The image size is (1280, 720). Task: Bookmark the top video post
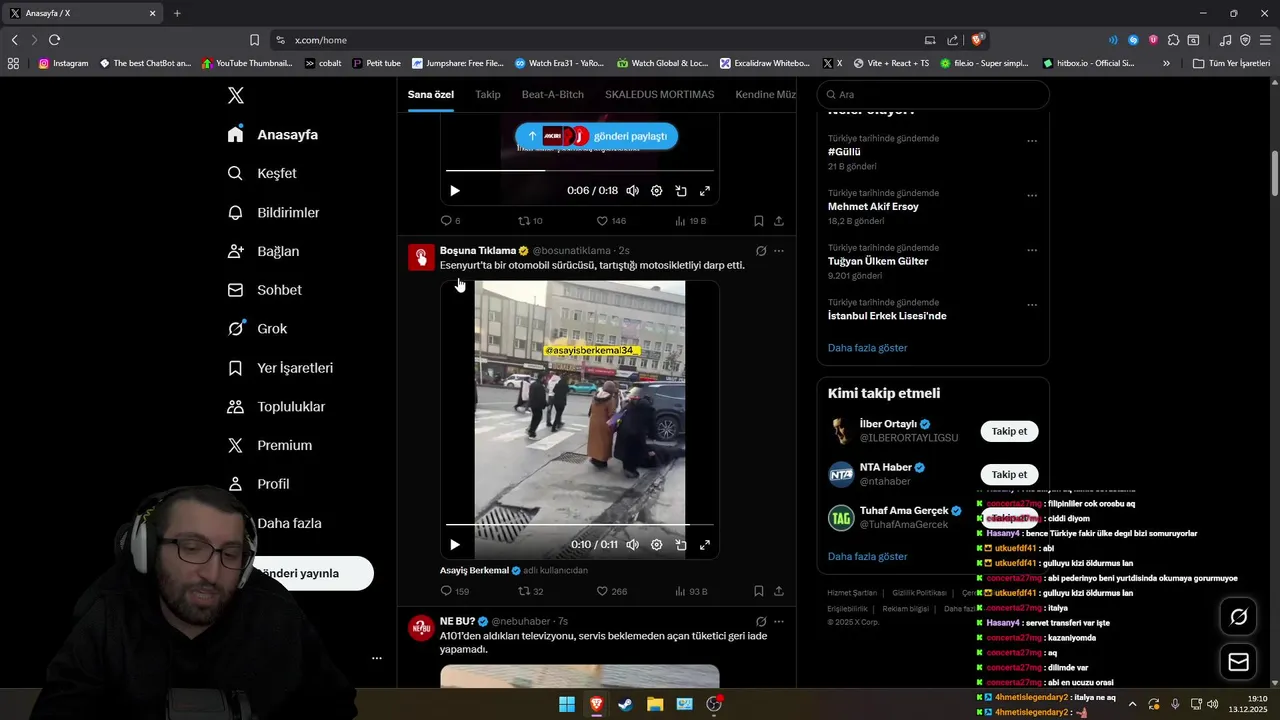click(759, 220)
